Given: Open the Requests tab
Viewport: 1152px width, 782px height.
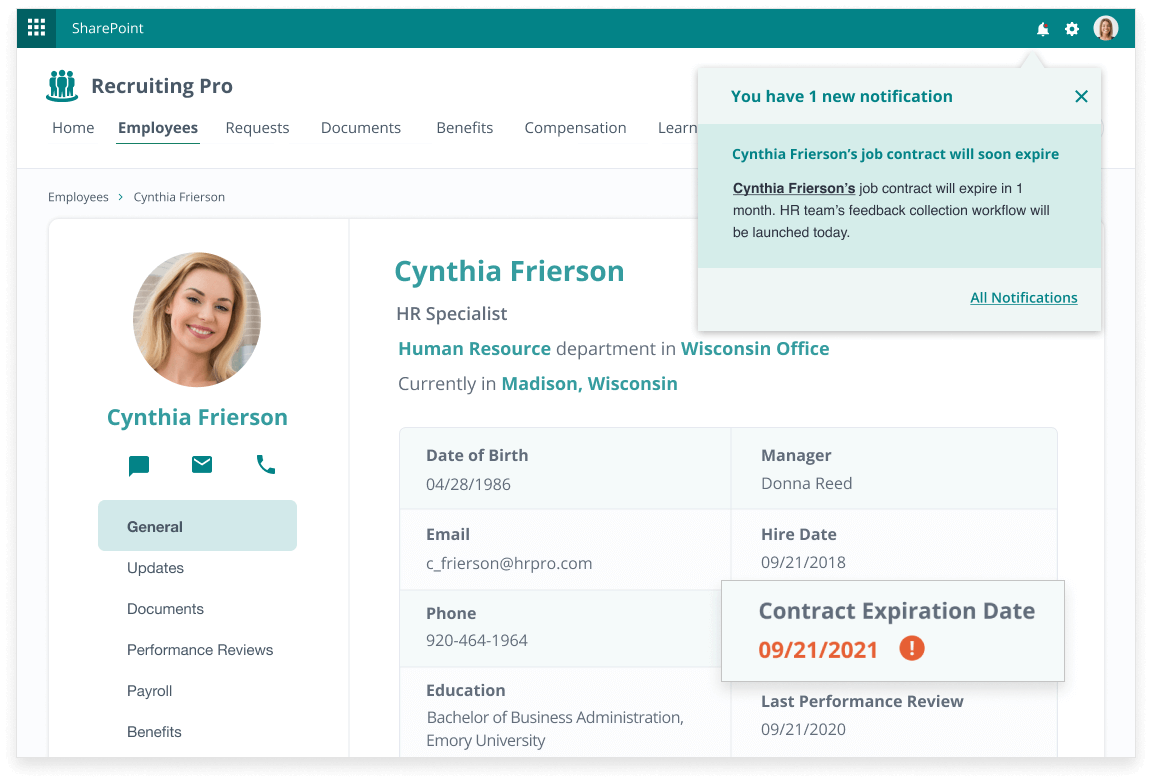Looking at the screenshot, I should 257,128.
